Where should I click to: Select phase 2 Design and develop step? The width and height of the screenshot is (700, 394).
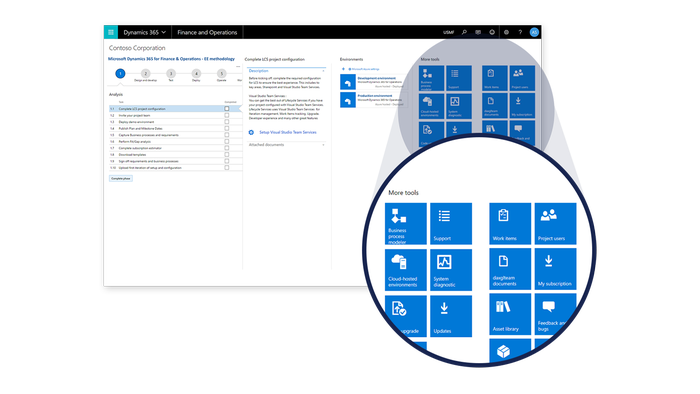point(146,74)
